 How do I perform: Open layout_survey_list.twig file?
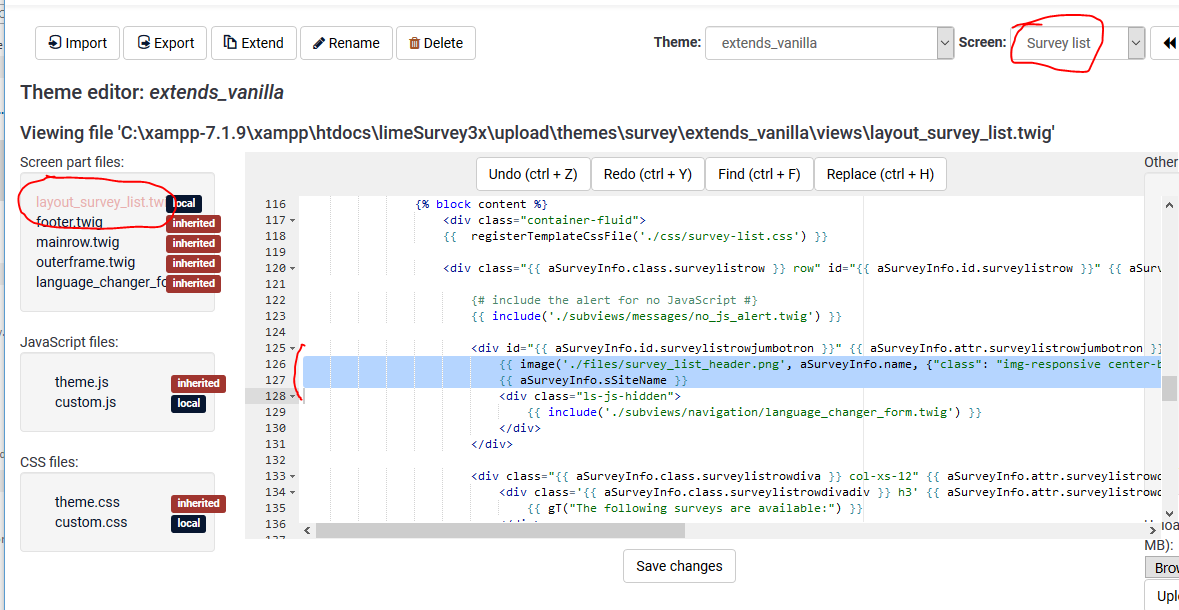pyautogui.click(x=99, y=202)
